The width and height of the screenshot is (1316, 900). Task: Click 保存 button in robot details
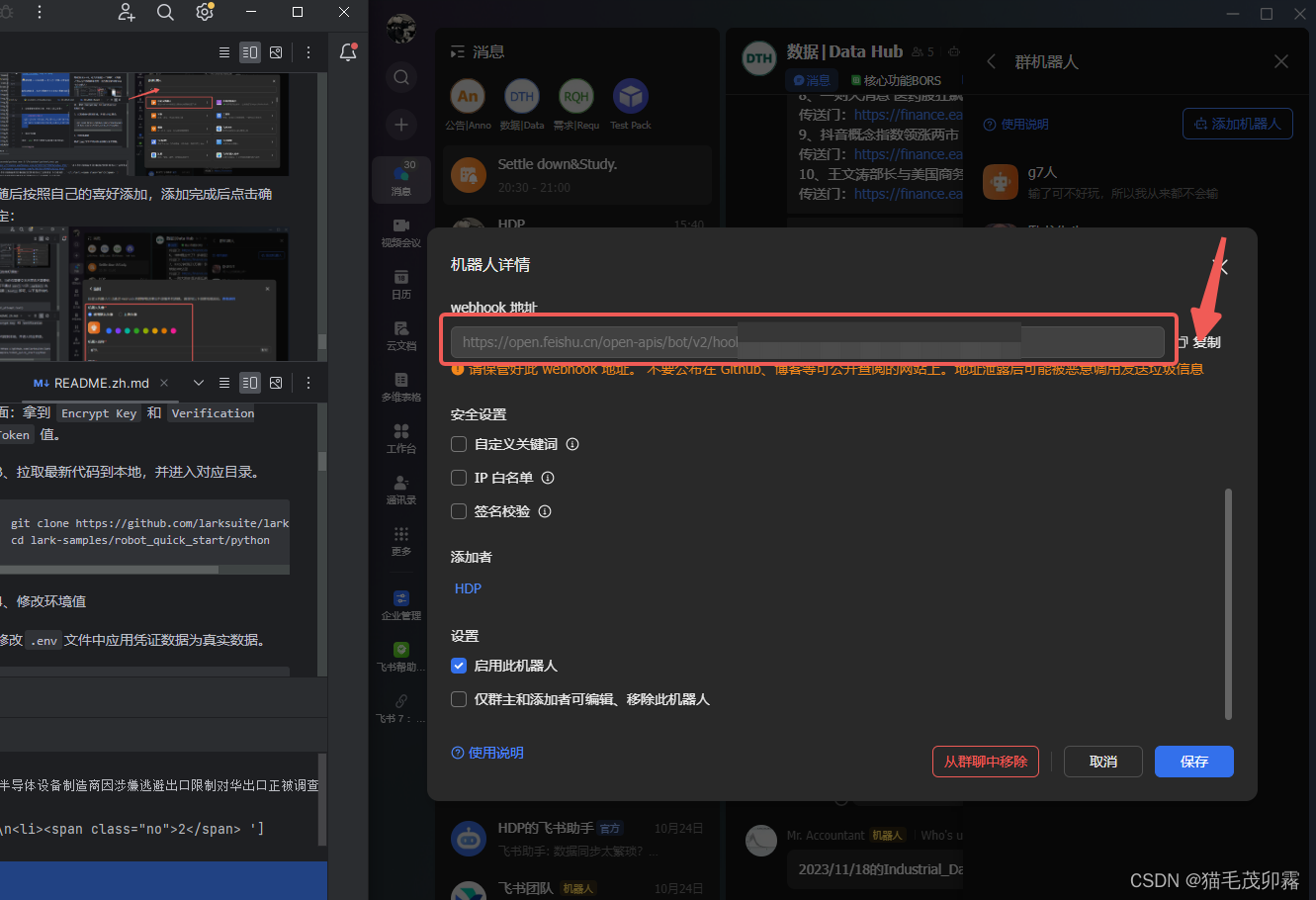tap(1194, 762)
